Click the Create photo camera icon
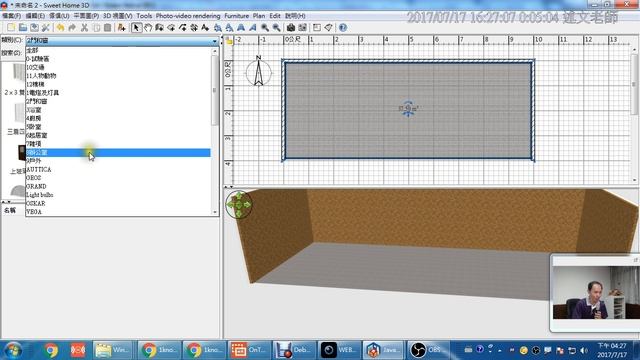This screenshot has height=360, width=640. (291, 28)
